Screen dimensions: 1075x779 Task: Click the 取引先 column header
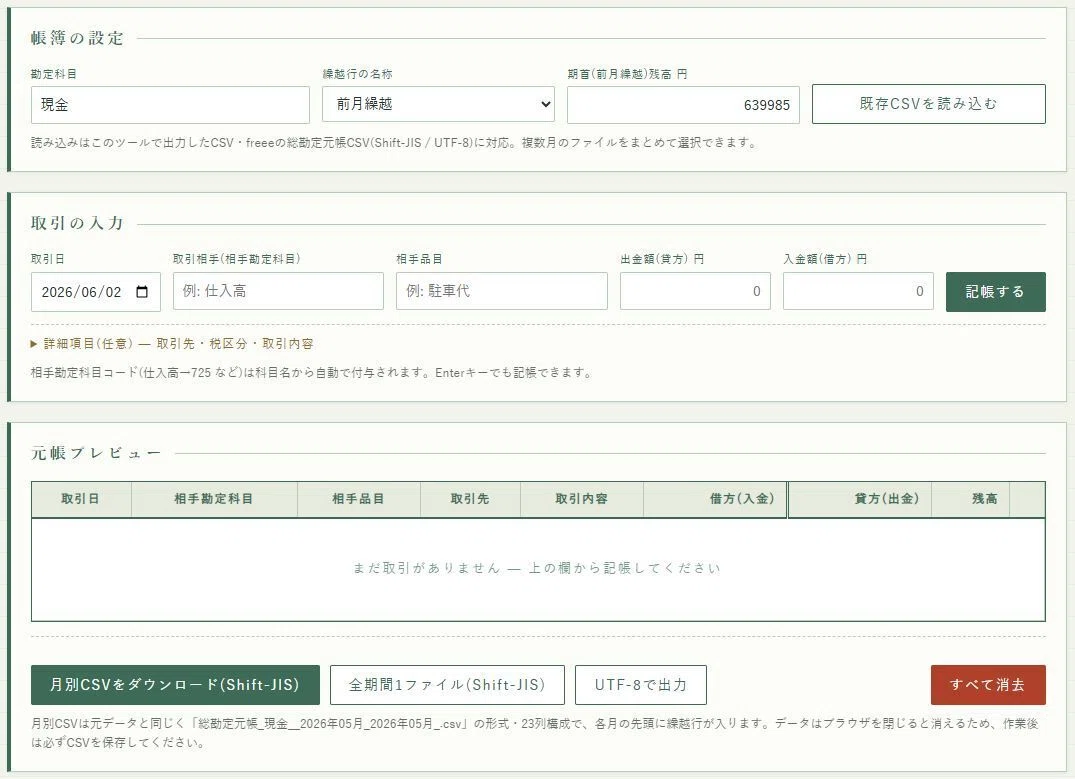(470, 499)
